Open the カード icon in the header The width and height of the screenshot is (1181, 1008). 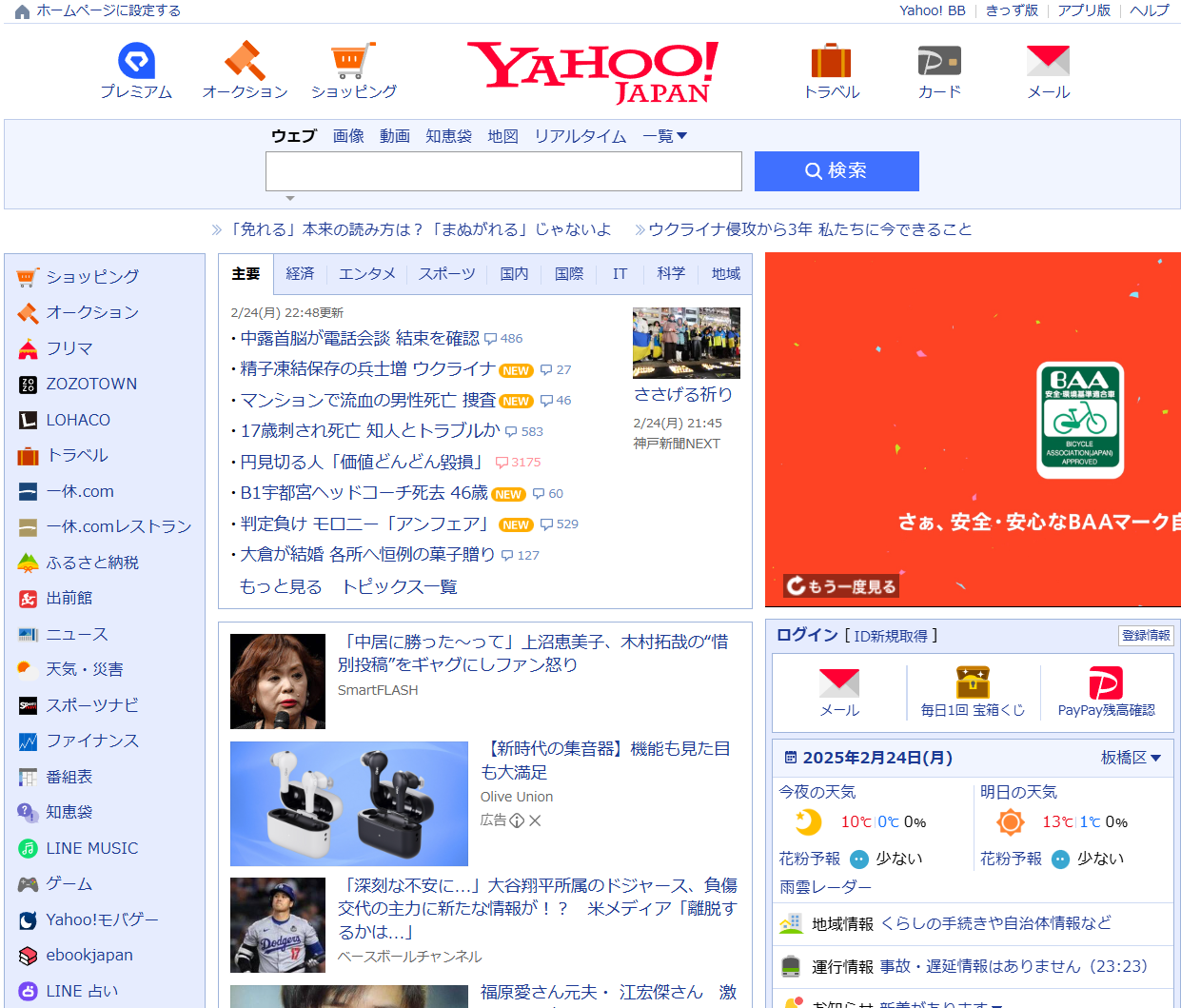click(x=939, y=61)
